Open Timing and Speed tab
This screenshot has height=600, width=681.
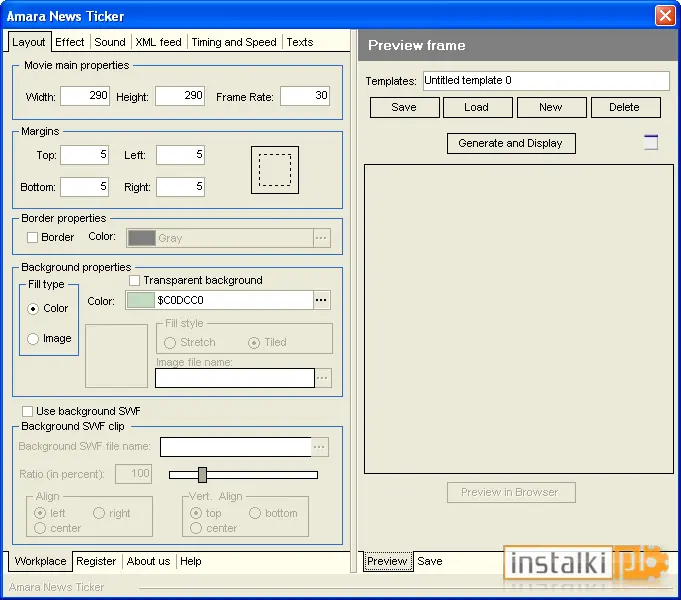tap(234, 42)
